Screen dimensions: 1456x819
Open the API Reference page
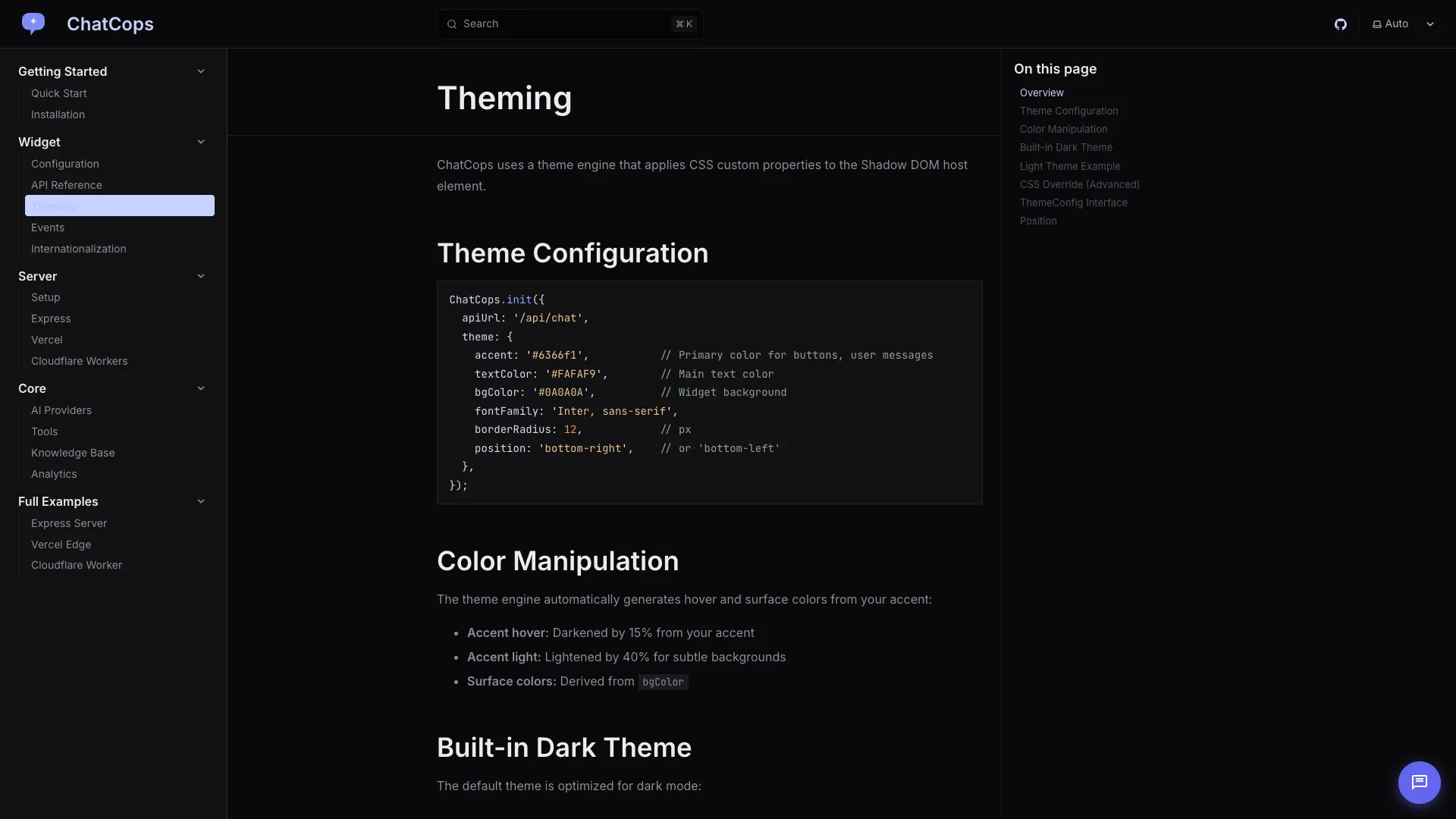(x=67, y=185)
